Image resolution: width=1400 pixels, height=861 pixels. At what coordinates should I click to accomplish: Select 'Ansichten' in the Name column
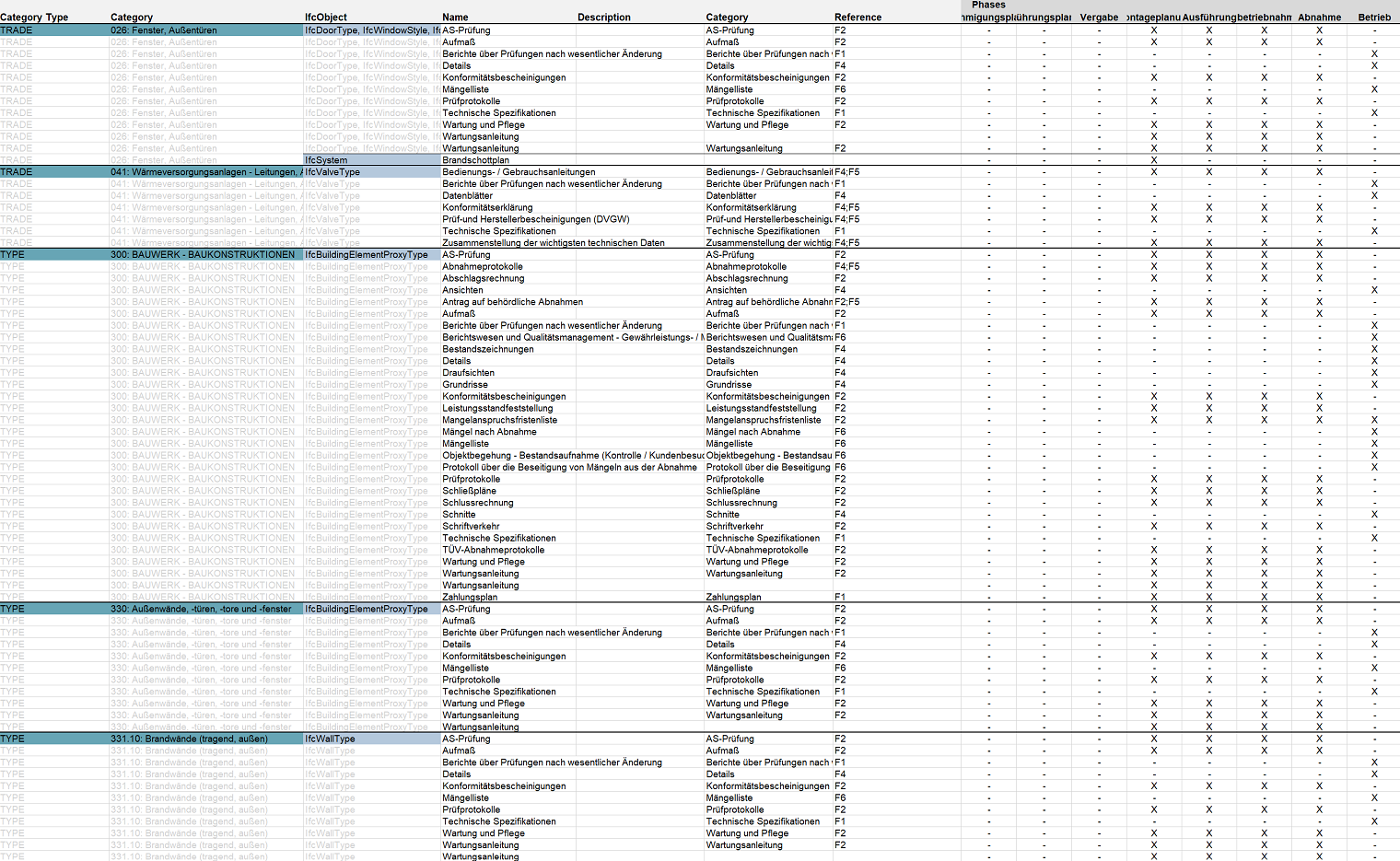click(x=462, y=290)
